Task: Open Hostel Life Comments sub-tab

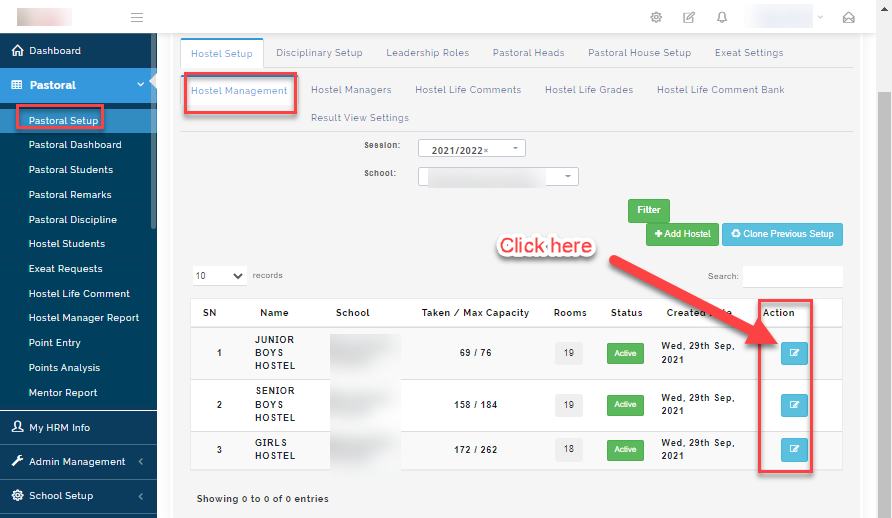Action: point(468,89)
